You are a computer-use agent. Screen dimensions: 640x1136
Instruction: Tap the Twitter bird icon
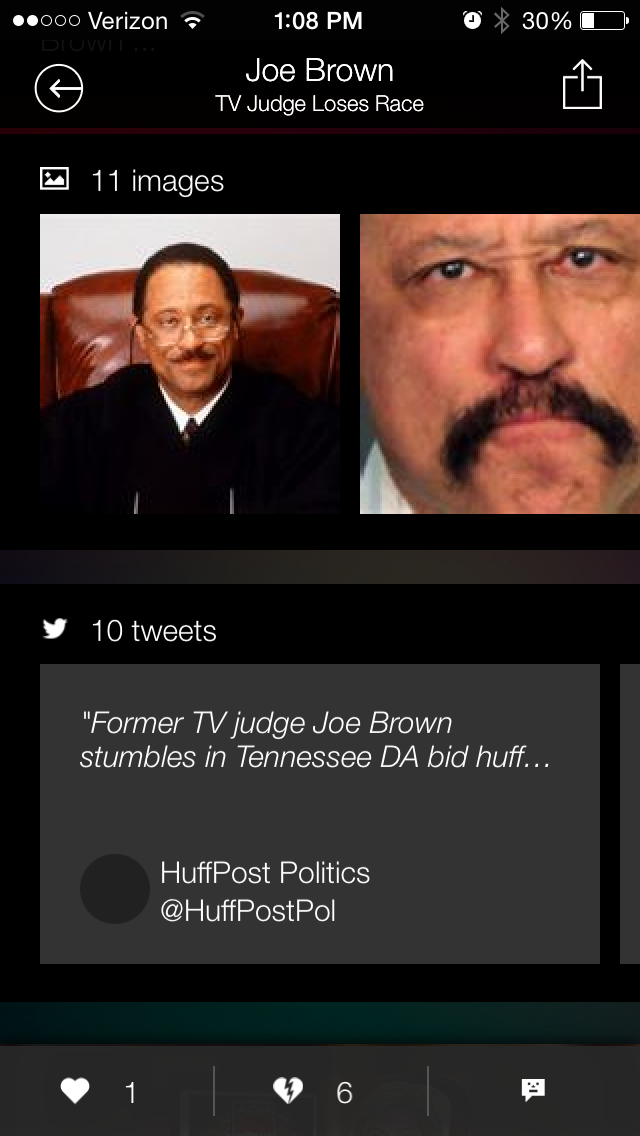[54, 629]
